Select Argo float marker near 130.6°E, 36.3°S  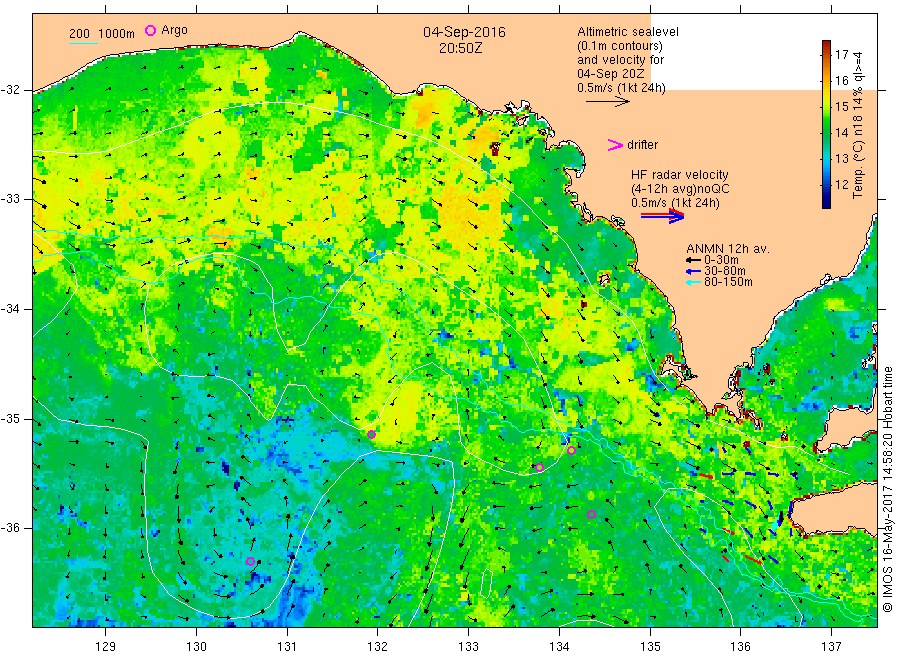[x=250, y=561]
